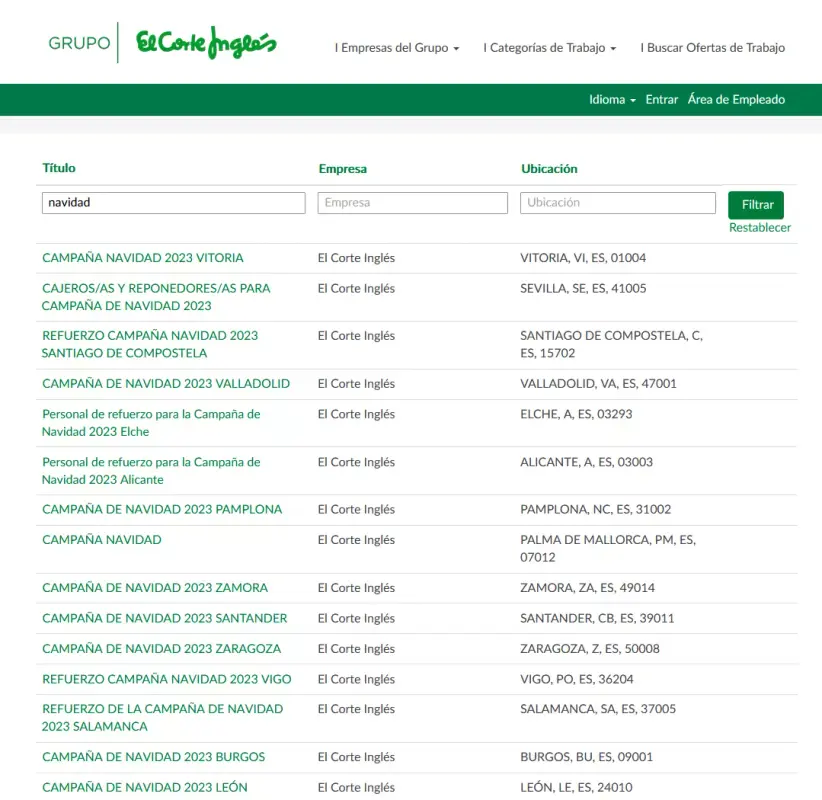This screenshot has height=800, width=822.
Task: Click location VIGO, PO, ES, 36204
Action: pyautogui.click(x=577, y=679)
